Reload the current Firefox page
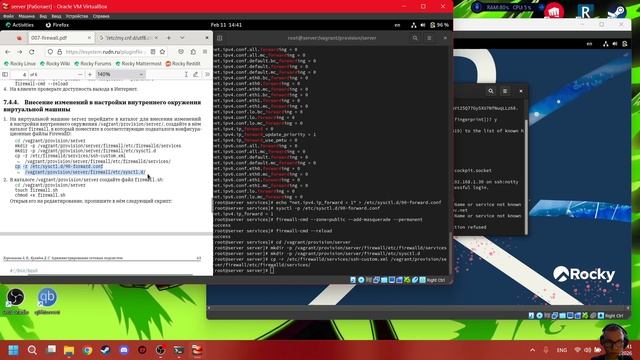The height and width of the screenshot is (360, 640). tap(31, 52)
